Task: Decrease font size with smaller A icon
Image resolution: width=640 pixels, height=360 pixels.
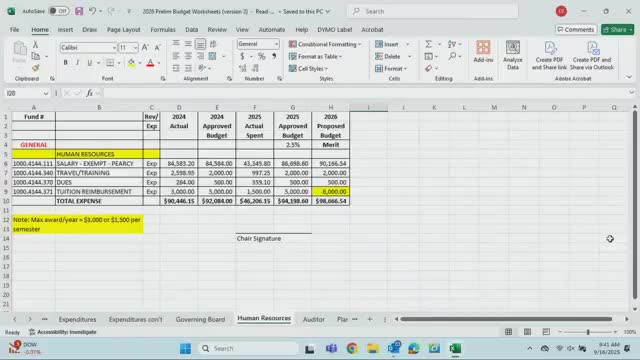Action: tap(158, 48)
